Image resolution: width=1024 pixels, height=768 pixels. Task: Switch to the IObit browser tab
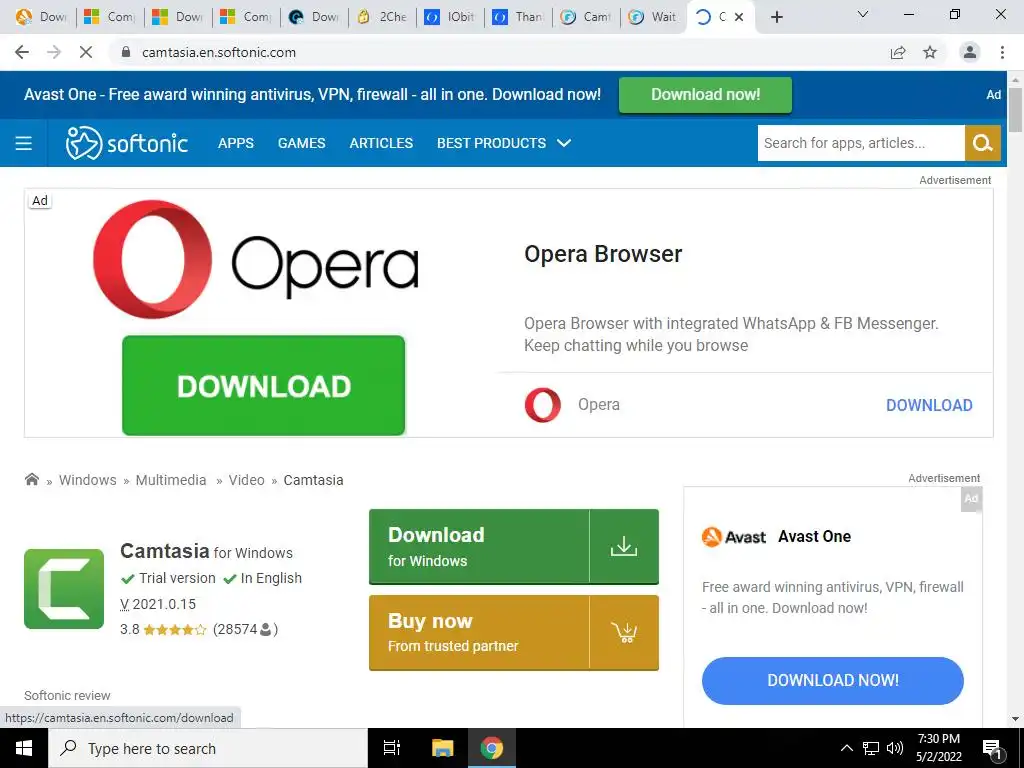(x=451, y=17)
